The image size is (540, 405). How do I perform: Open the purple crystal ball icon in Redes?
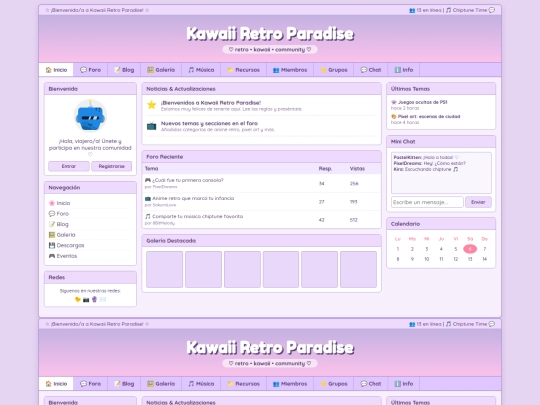tap(94, 299)
